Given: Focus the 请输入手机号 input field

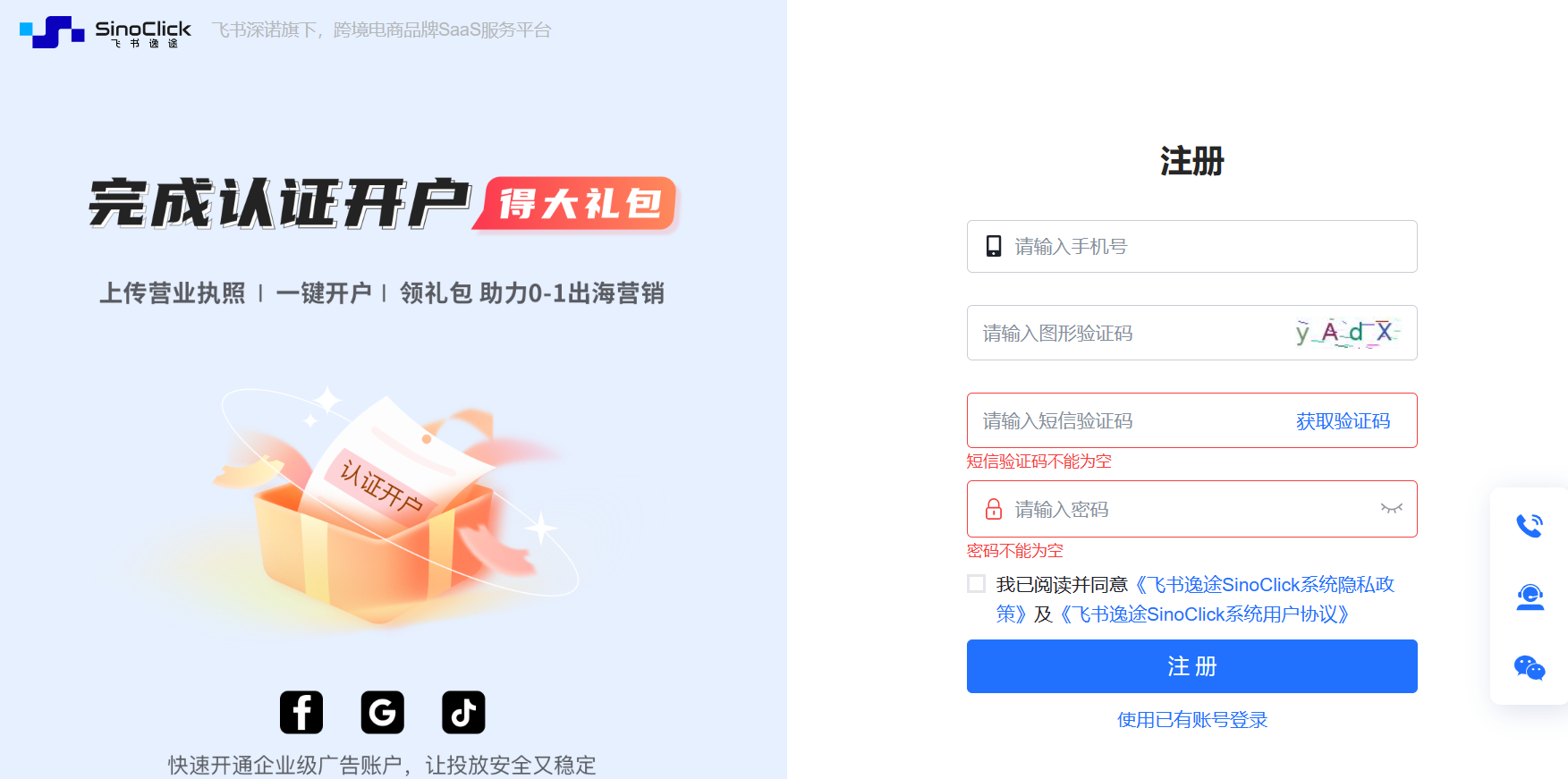Looking at the screenshot, I should (x=1191, y=246).
